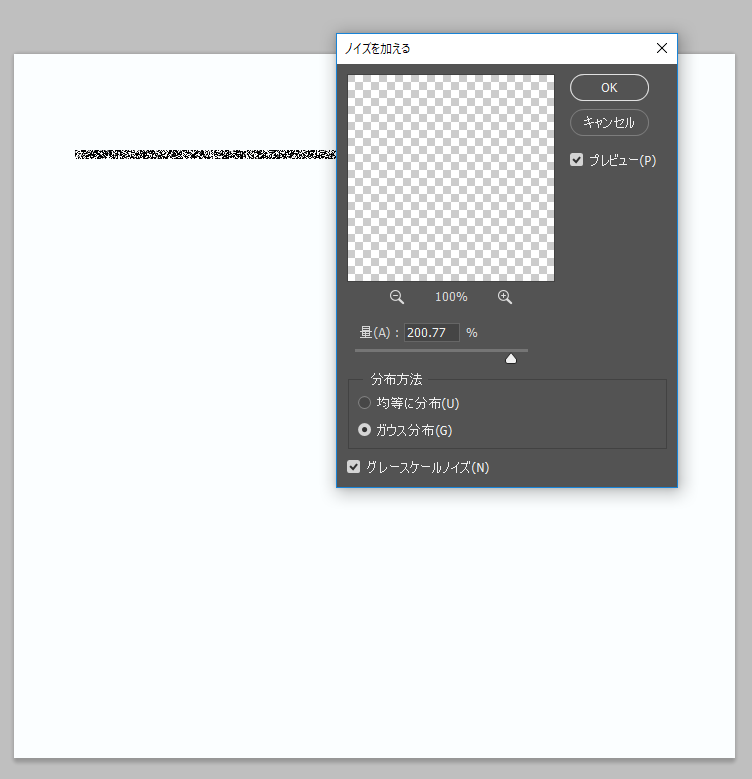Zoom out the noise preview

pyautogui.click(x=396, y=297)
